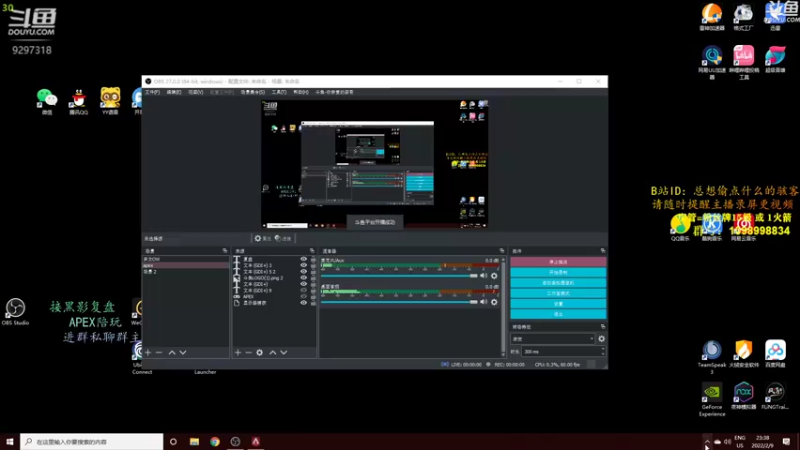Pop out the Scene Transitions dock panel
Image resolution: width=800 pixels, height=450 pixels.
click(603, 327)
